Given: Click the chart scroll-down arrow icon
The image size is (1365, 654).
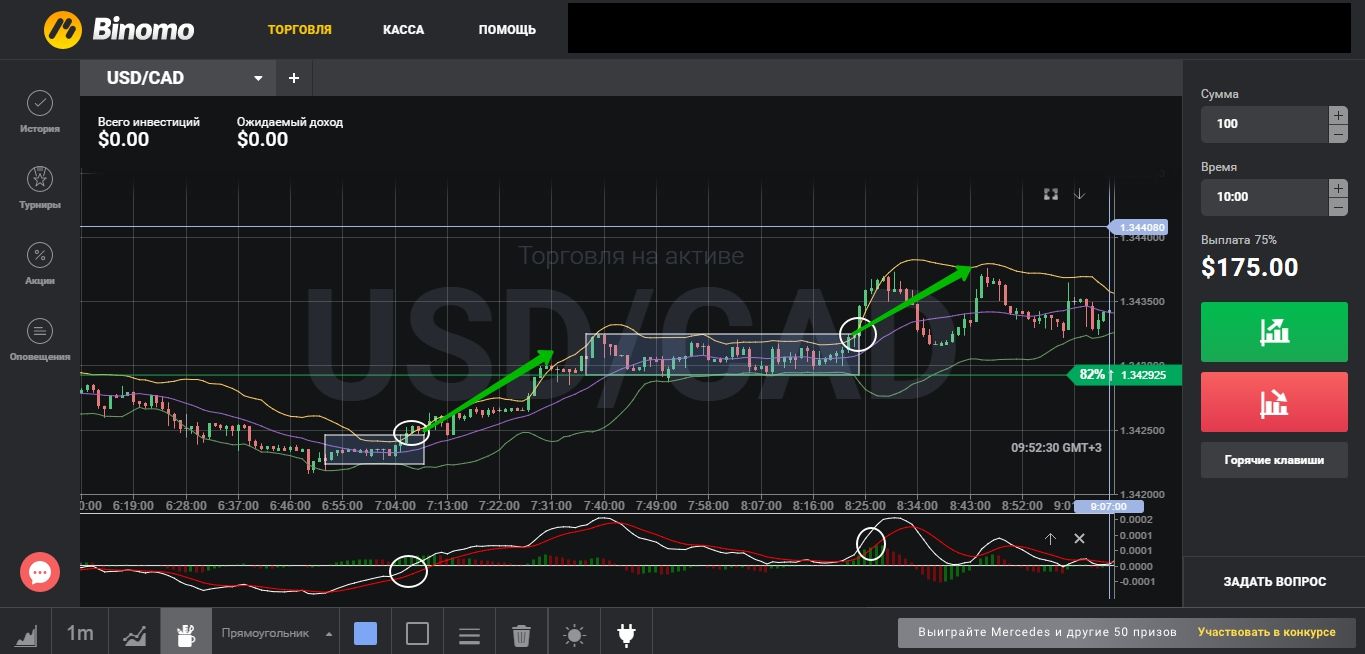Looking at the screenshot, I should [1079, 194].
